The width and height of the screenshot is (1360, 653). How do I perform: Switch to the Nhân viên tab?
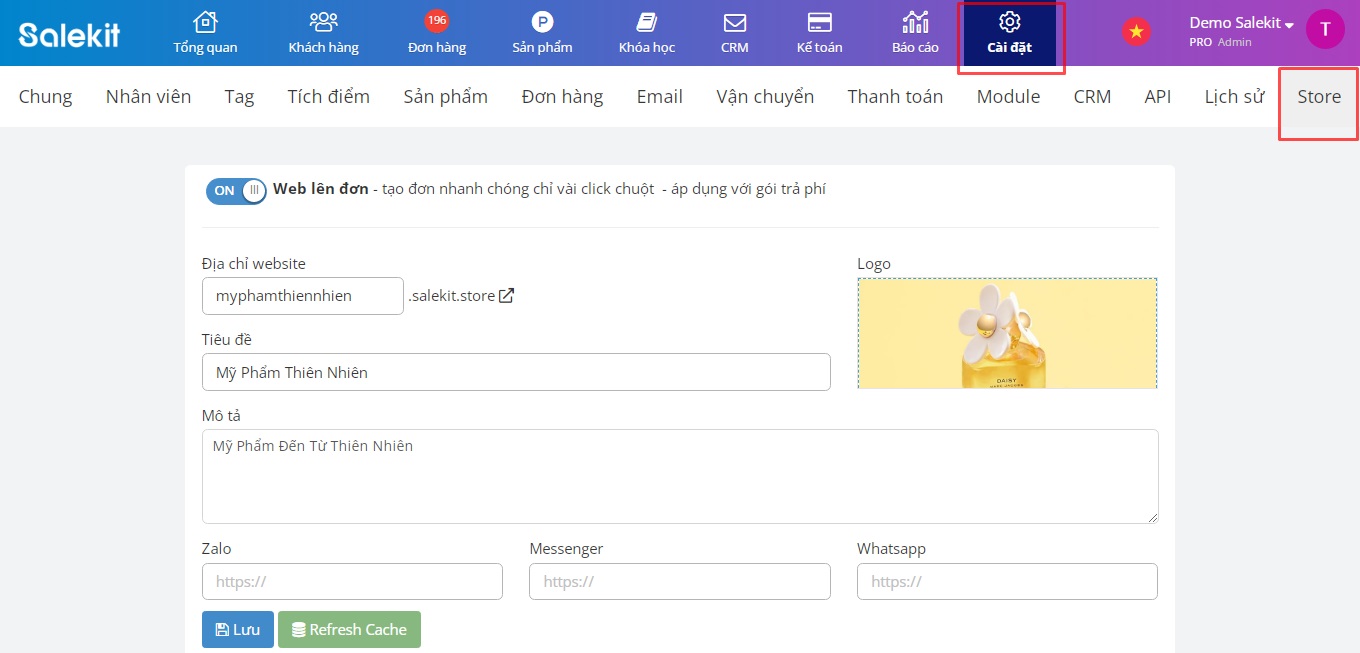coord(148,97)
